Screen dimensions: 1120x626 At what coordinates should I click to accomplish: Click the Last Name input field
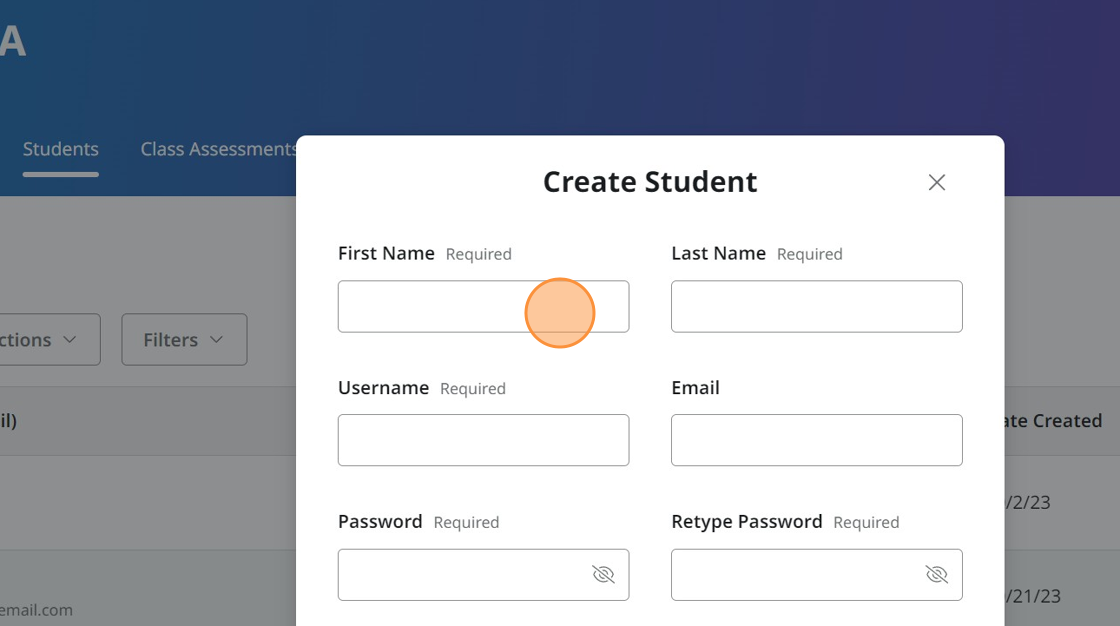[x=816, y=306]
